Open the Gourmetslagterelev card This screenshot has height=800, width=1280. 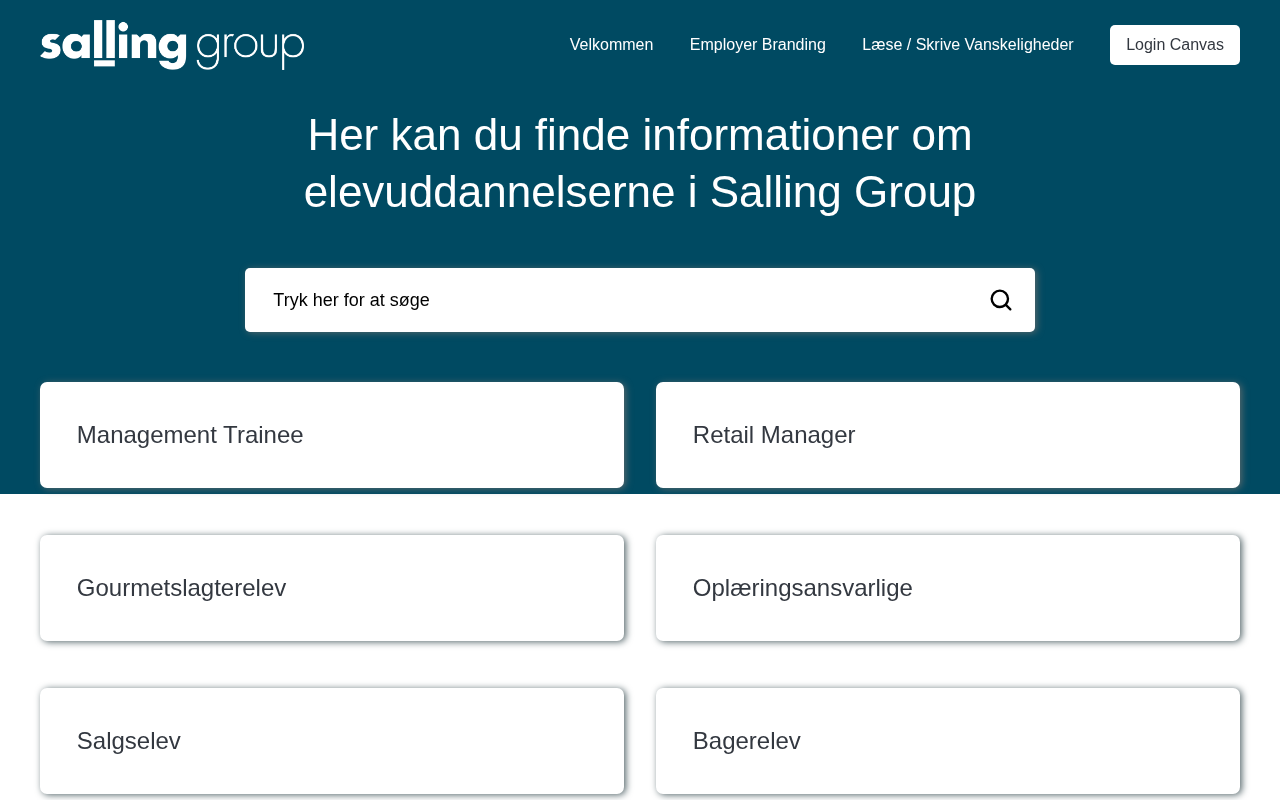coord(332,588)
